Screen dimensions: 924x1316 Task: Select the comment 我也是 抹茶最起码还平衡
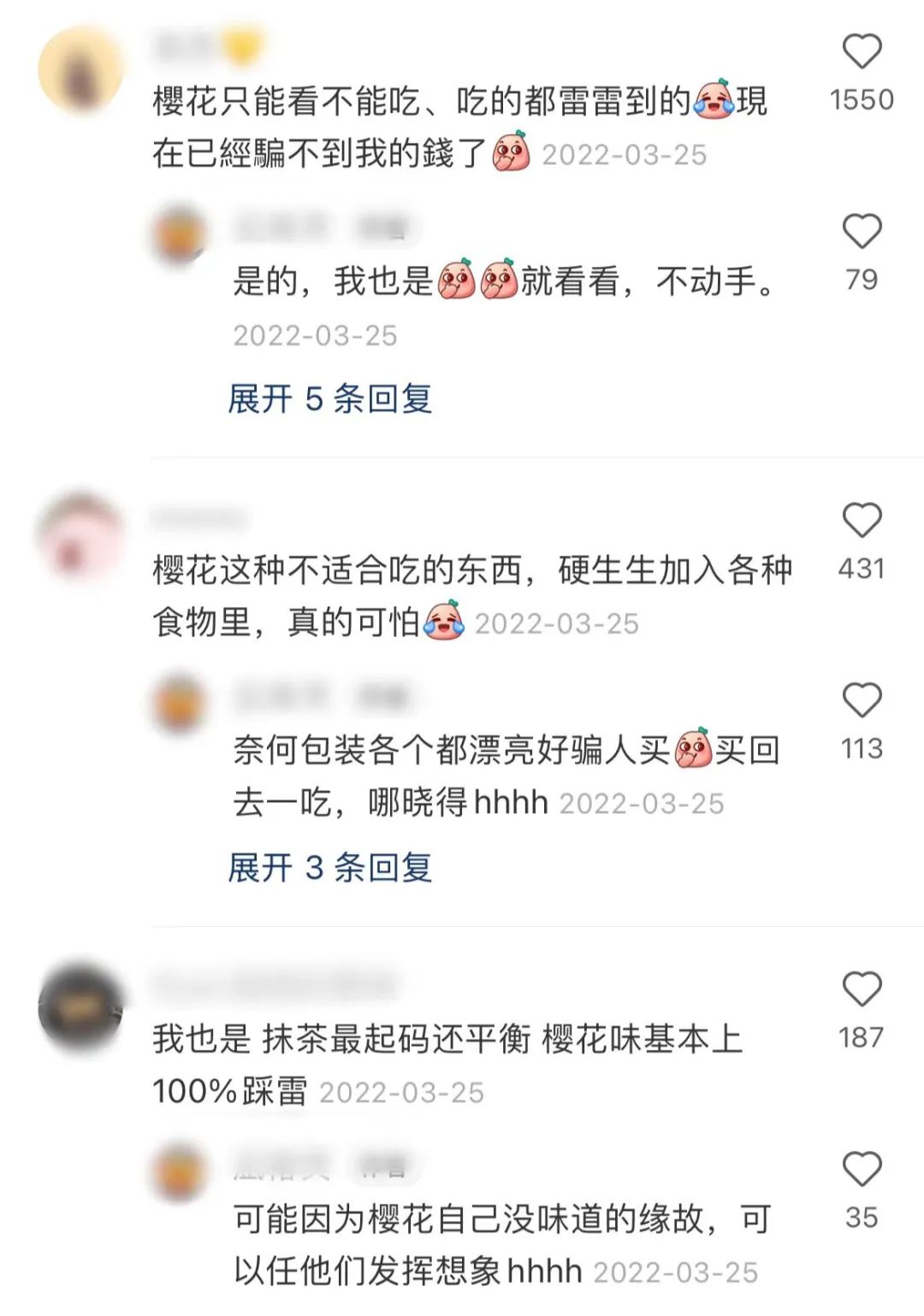447,1065
